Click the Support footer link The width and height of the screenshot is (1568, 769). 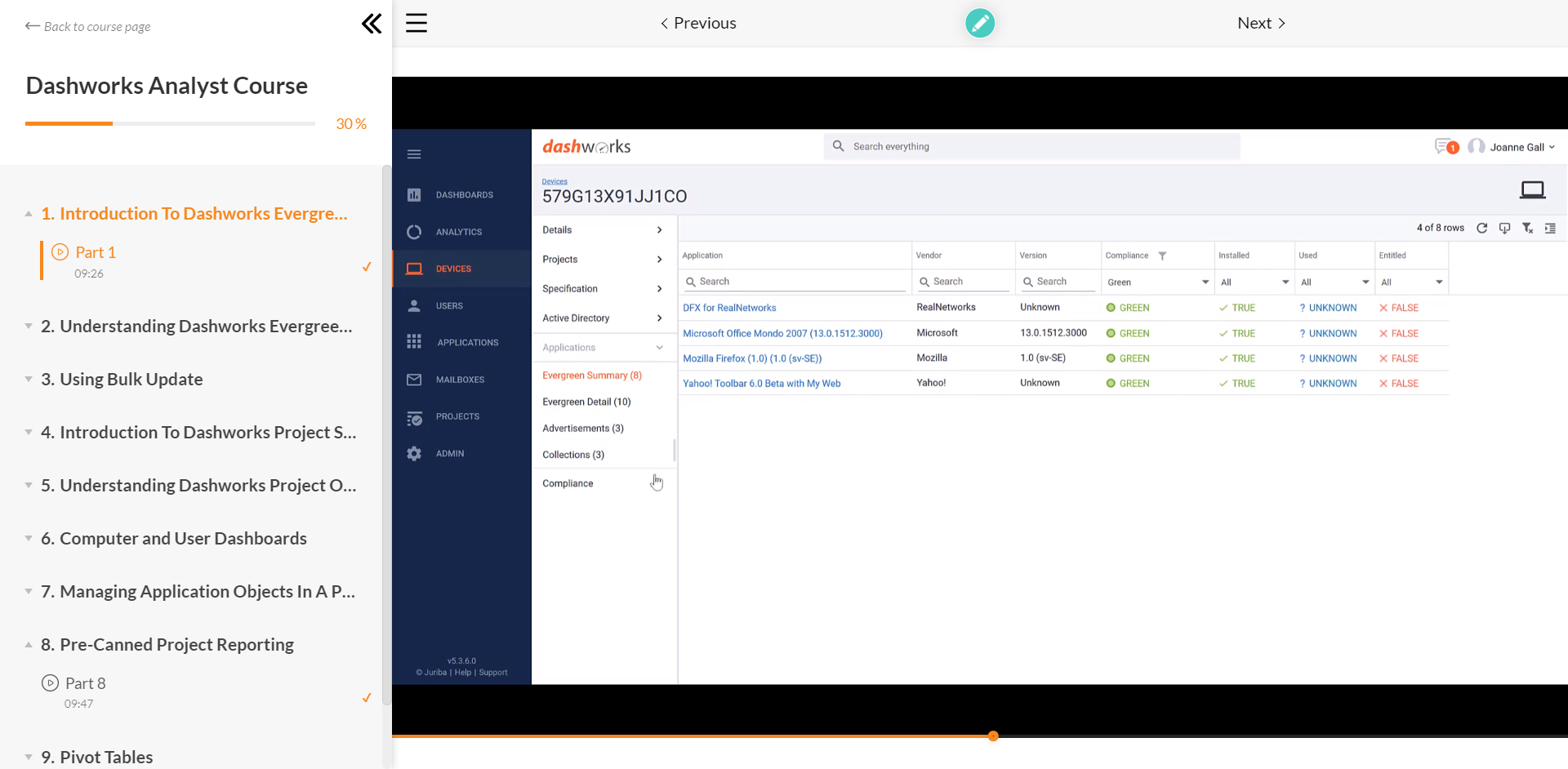(x=493, y=673)
